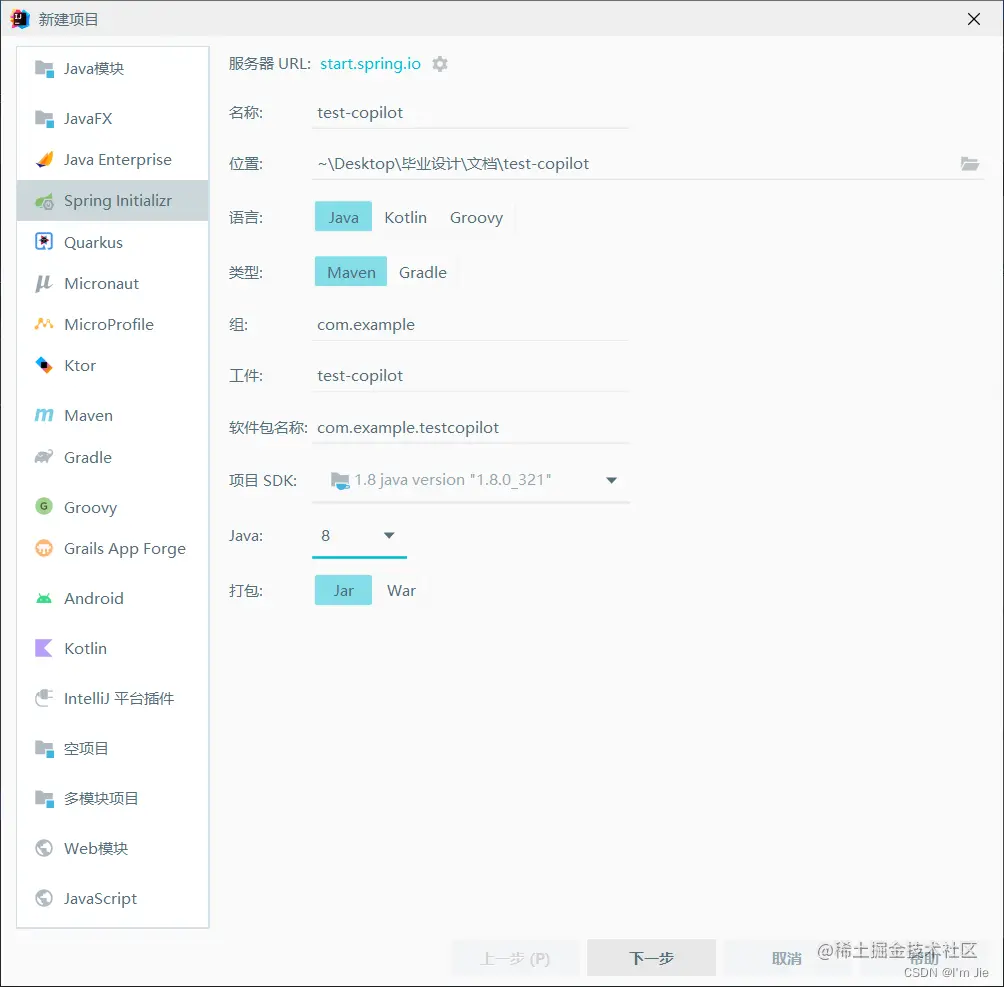Select Grails App Forge label
Viewport: 1004px width, 987px height.
pos(125,549)
